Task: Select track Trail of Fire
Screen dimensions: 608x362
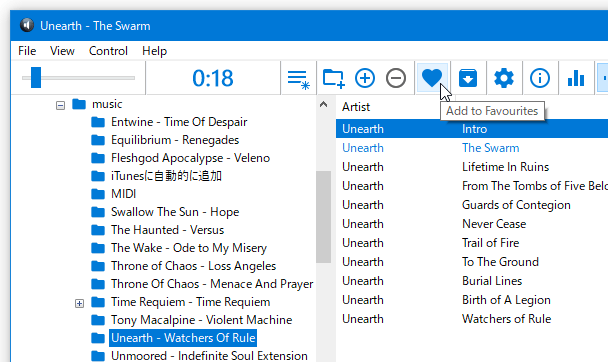Action: coord(472,243)
